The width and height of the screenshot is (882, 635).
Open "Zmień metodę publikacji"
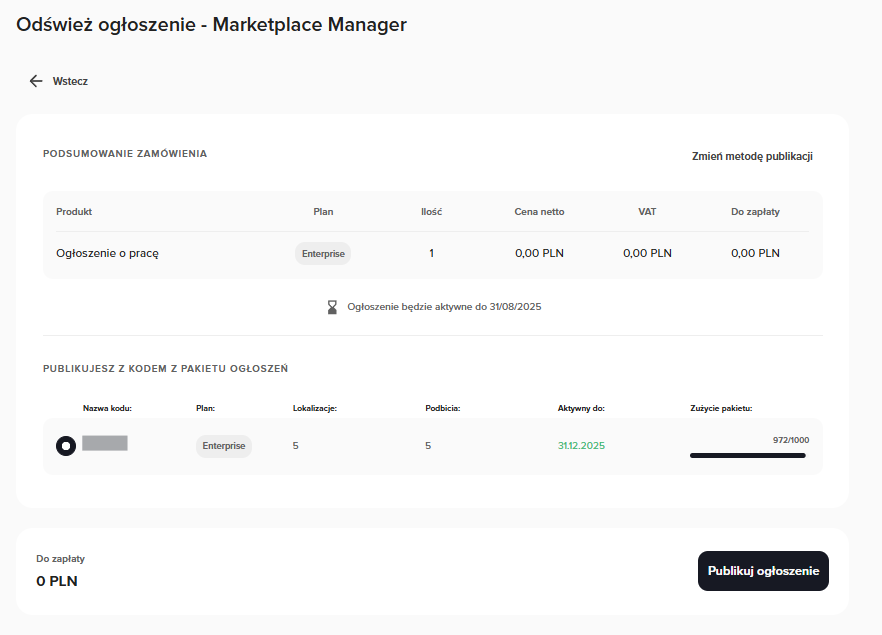752,156
